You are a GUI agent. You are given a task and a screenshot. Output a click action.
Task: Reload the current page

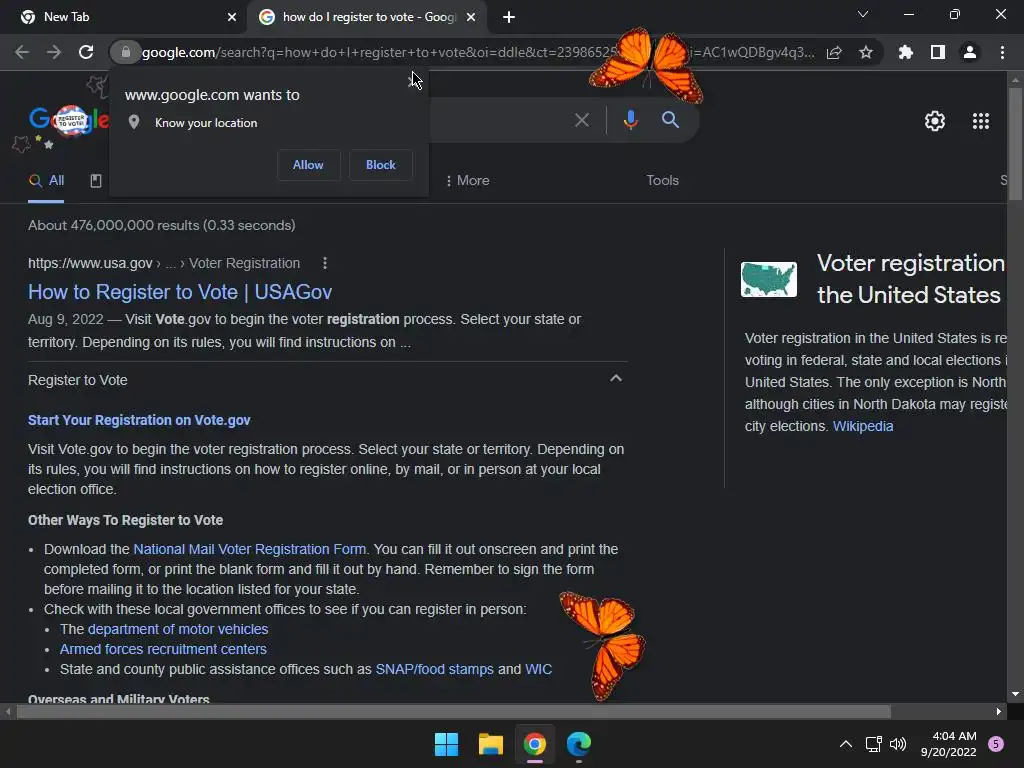click(86, 52)
